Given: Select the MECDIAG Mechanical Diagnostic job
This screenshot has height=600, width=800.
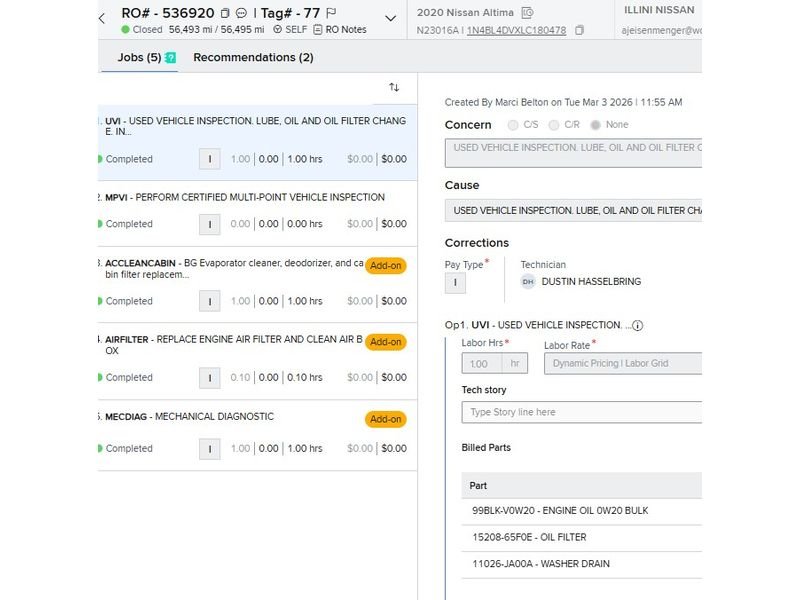Looking at the screenshot, I should (x=190, y=417).
